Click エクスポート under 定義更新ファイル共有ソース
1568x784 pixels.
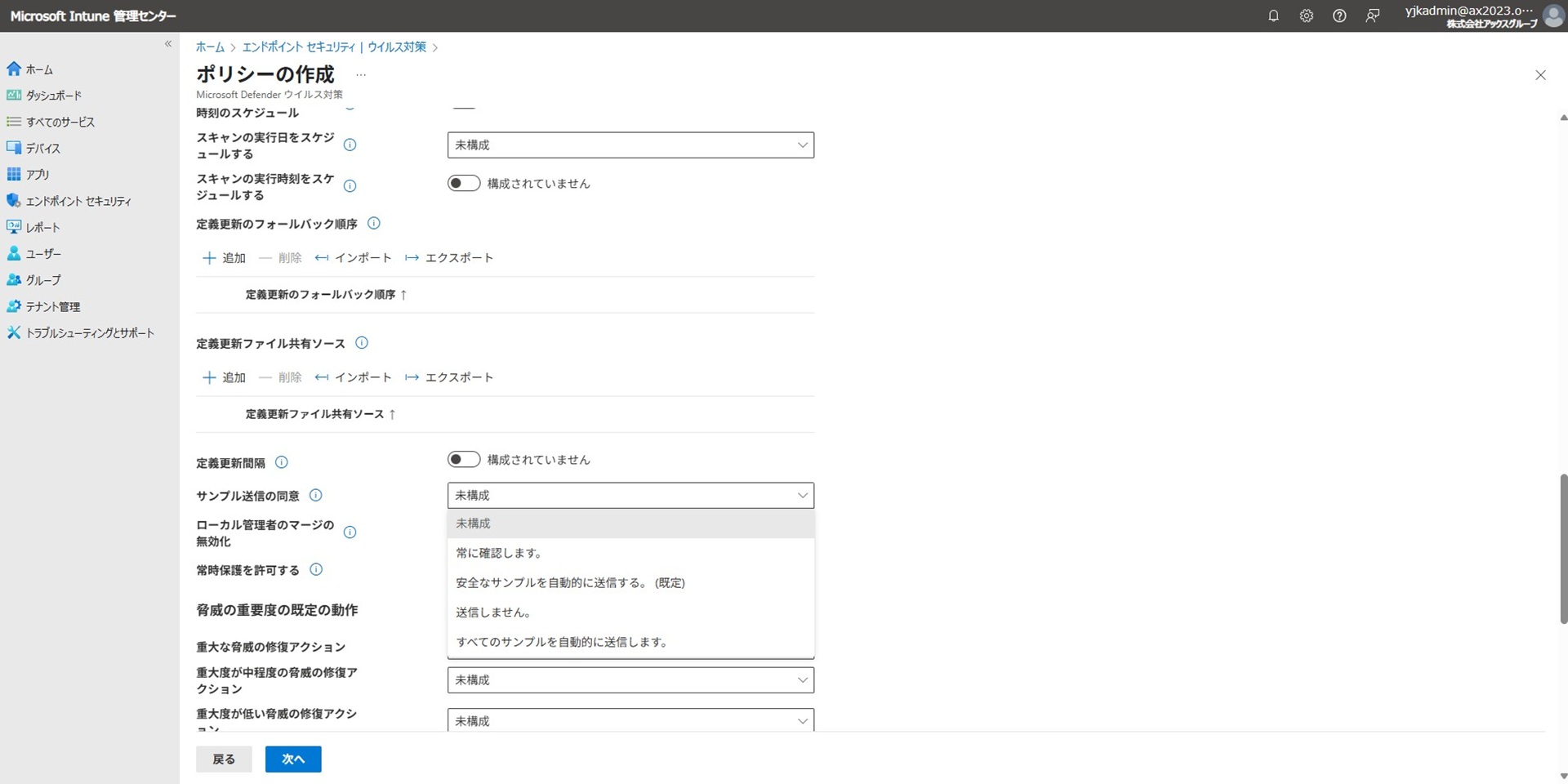pyautogui.click(x=449, y=377)
